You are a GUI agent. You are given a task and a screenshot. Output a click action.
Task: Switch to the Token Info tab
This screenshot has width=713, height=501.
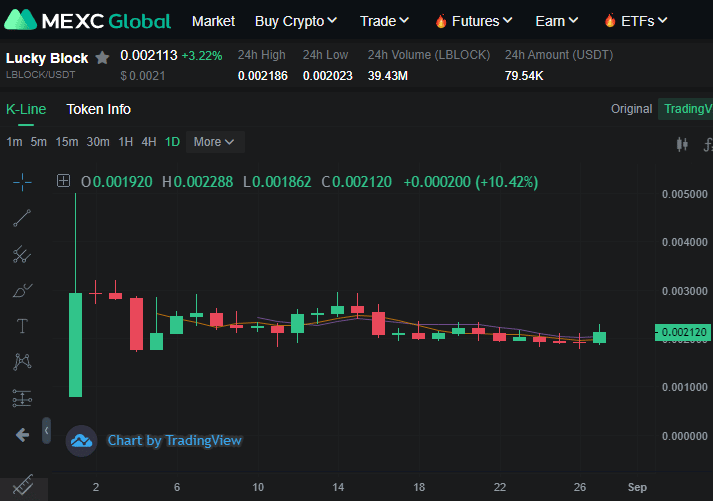(99, 109)
